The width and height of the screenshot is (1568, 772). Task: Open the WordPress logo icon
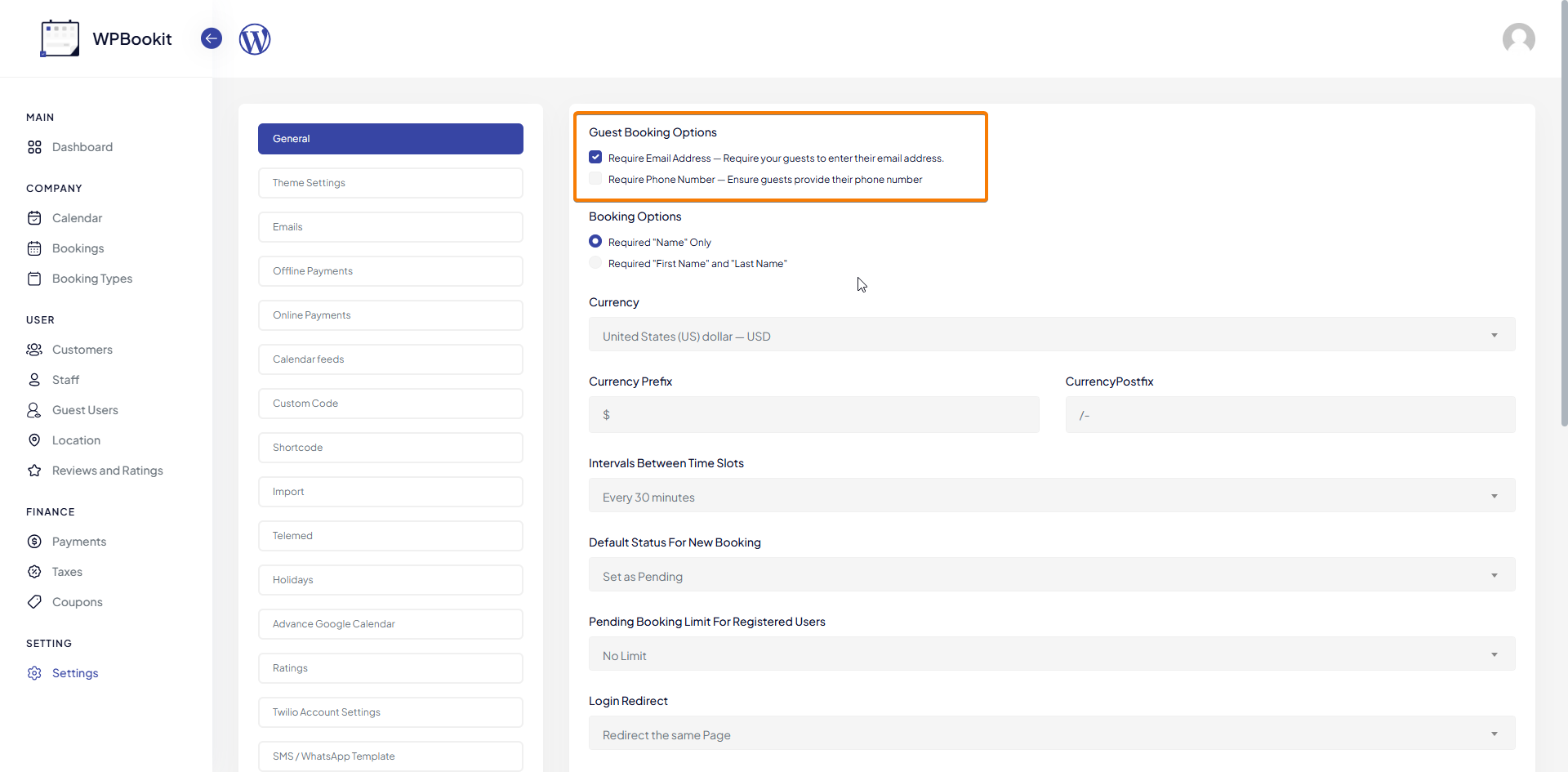pyautogui.click(x=255, y=39)
